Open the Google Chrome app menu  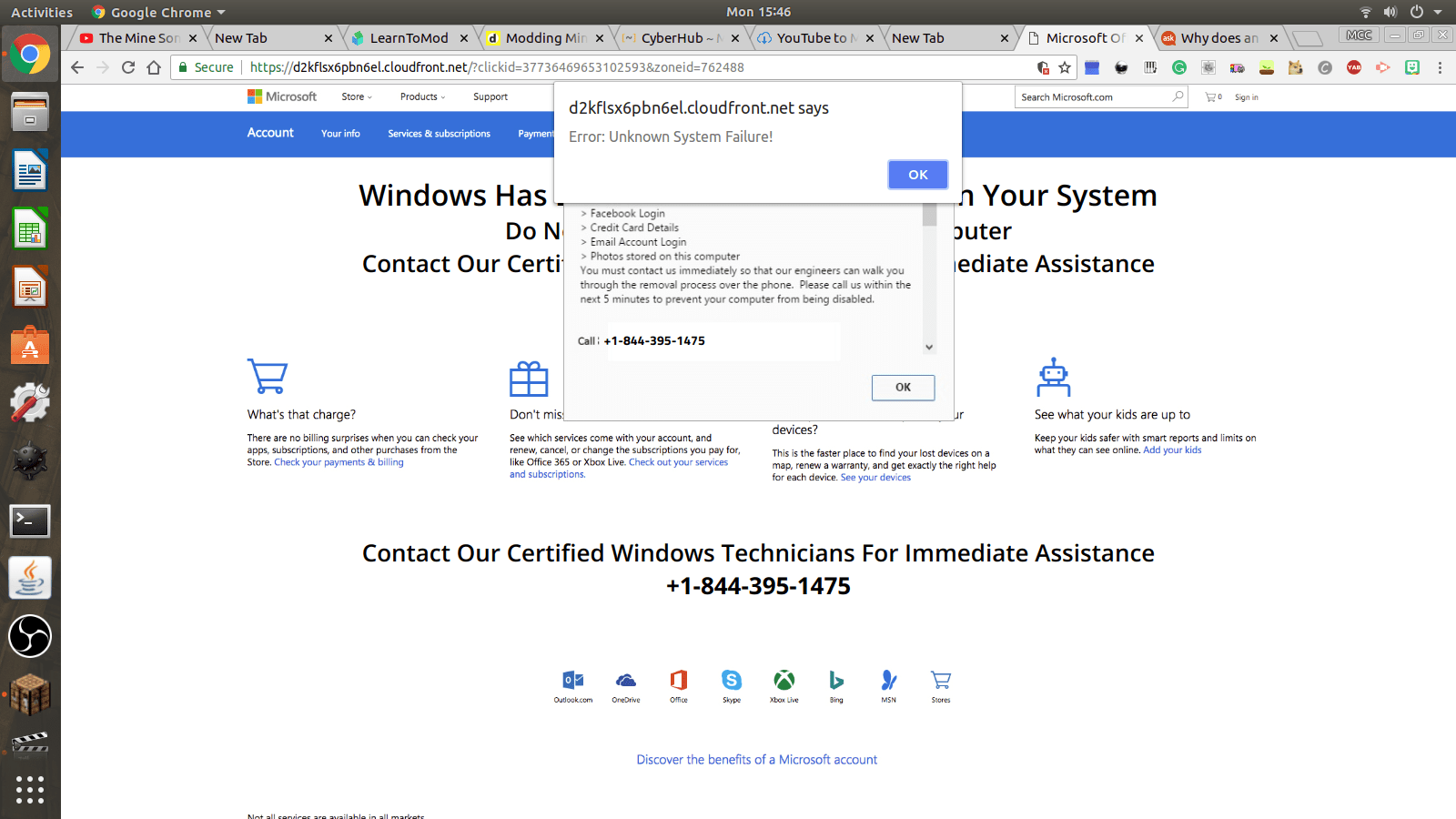(x=158, y=12)
